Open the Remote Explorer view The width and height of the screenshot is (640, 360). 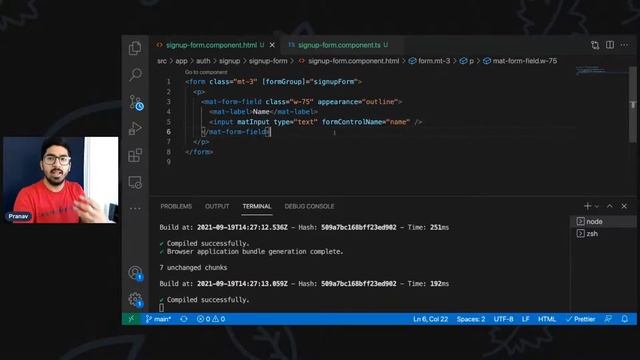pyautogui.click(x=135, y=182)
